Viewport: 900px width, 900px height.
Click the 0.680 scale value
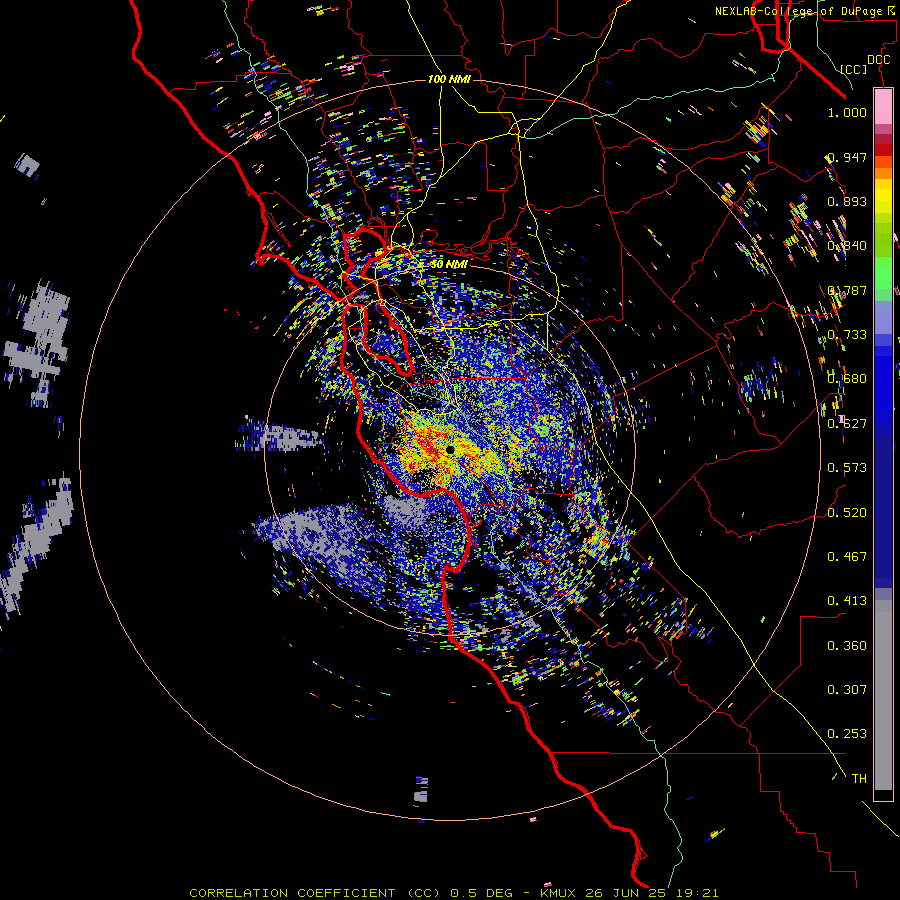pos(847,379)
